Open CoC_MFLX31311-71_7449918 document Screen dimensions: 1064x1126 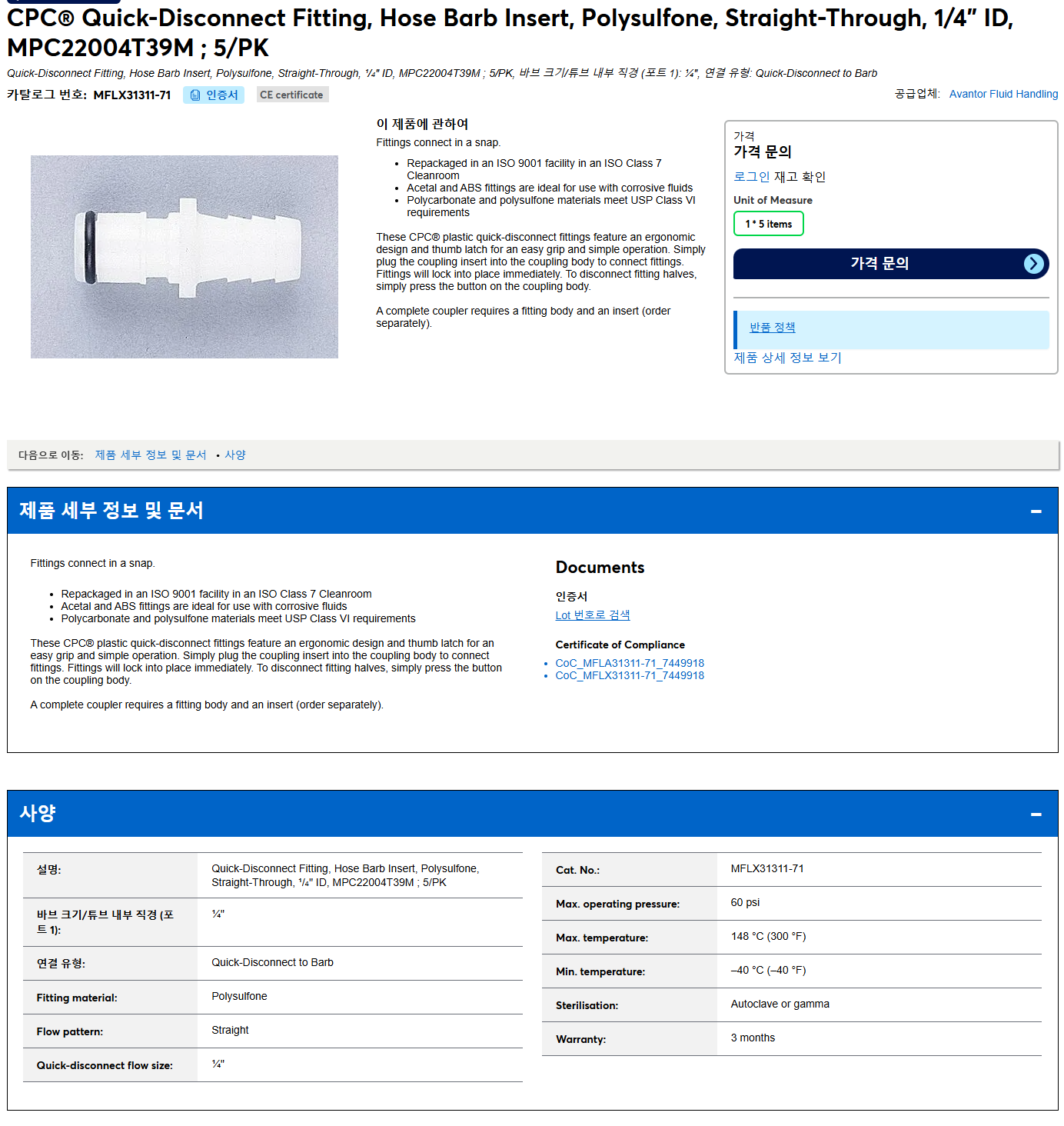(x=630, y=675)
